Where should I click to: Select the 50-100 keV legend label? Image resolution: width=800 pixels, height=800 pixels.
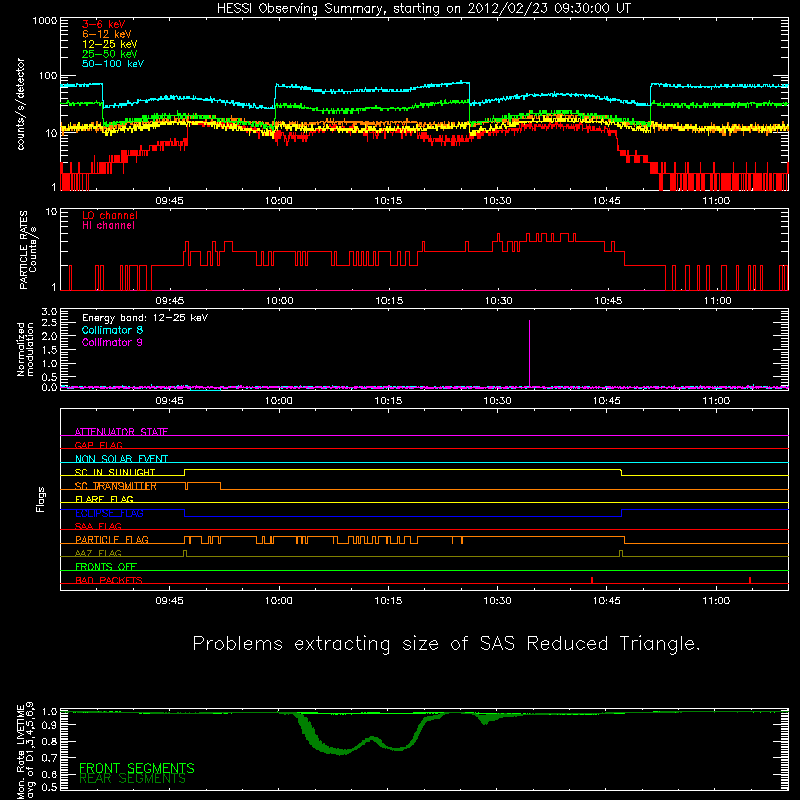point(113,64)
